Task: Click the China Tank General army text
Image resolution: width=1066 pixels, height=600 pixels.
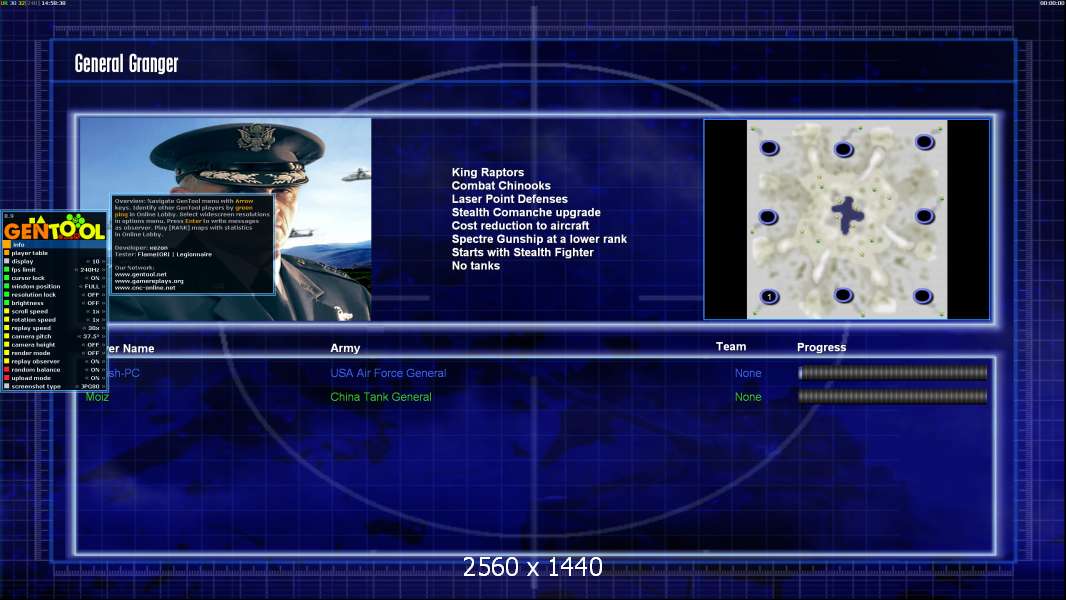Action: tap(381, 397)
